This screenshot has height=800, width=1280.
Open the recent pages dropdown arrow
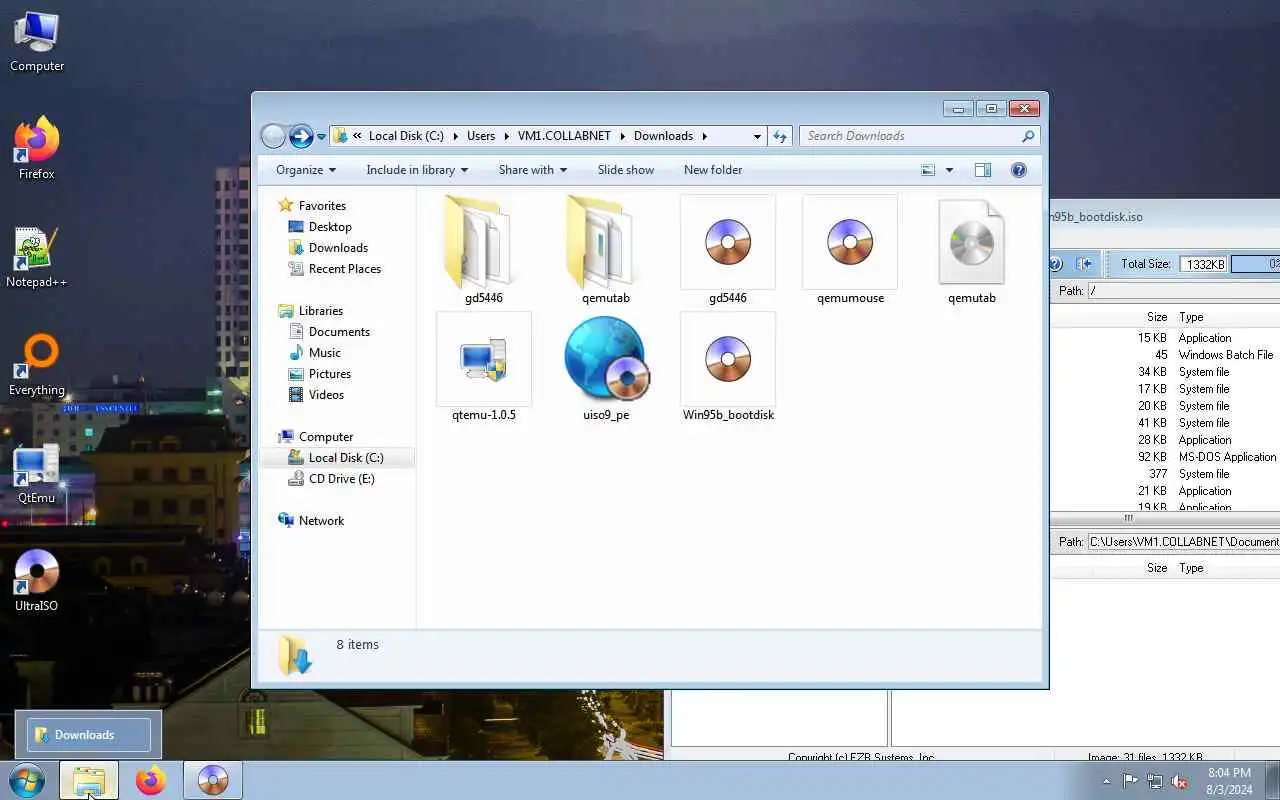tap(321, 137)
